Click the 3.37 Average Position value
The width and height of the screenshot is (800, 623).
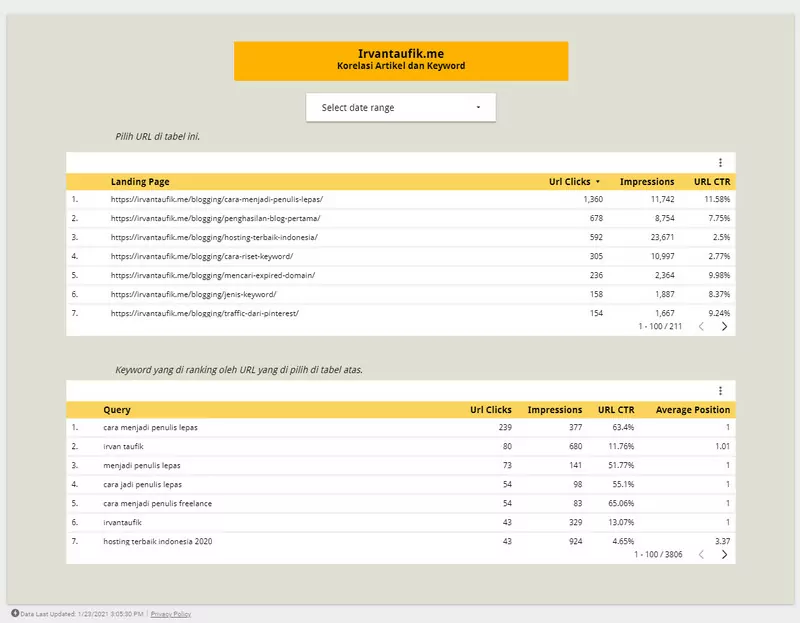(x=722, y=541)
